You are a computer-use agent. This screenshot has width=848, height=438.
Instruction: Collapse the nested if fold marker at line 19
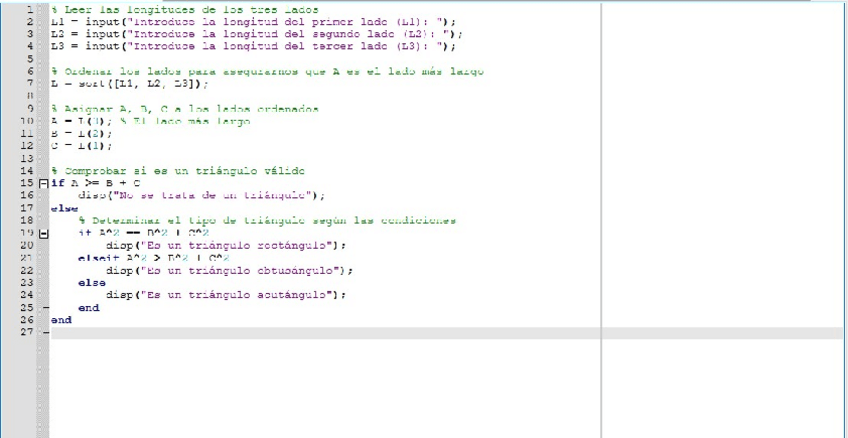tap(44, 234)
